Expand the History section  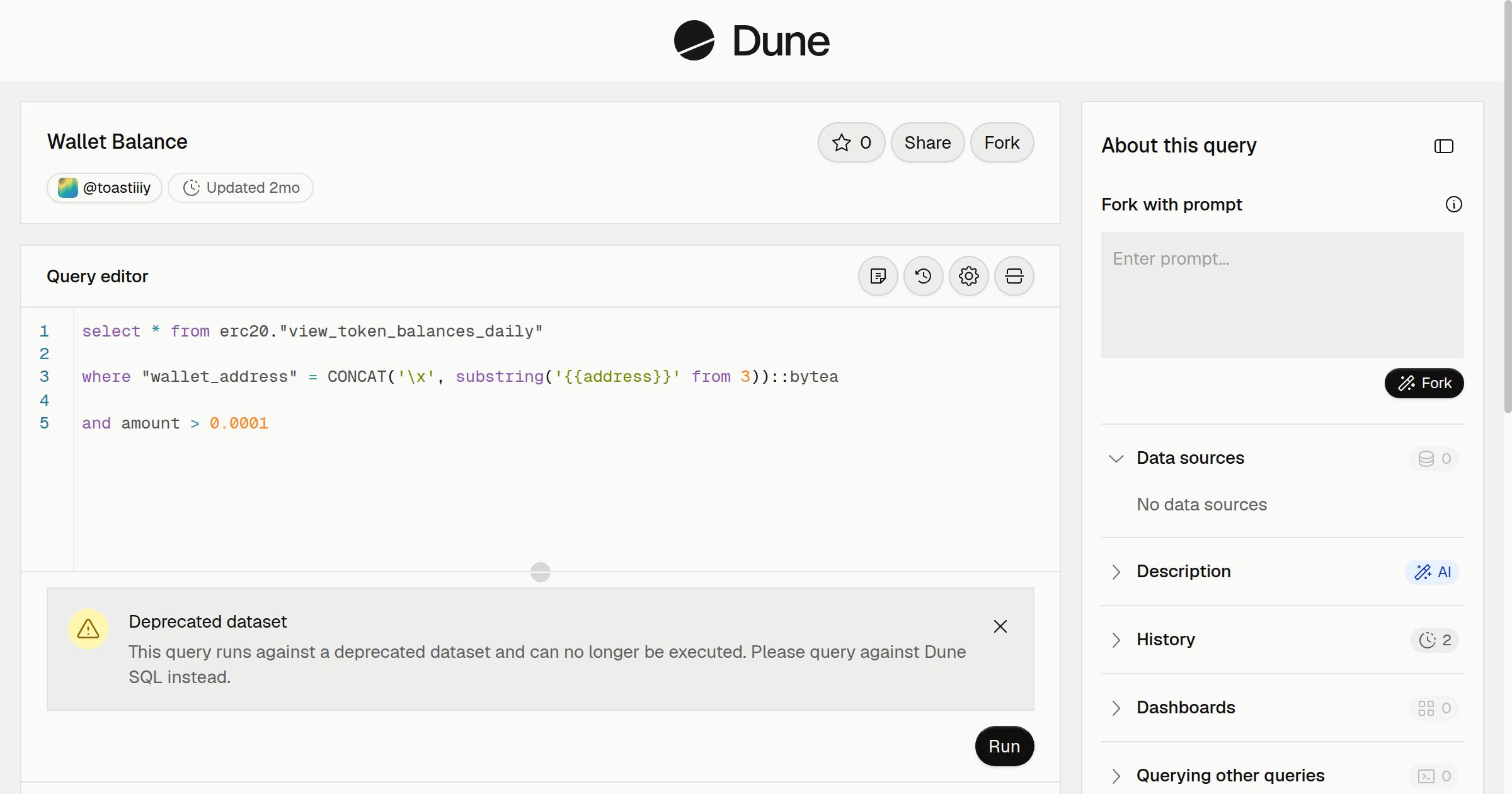click(1116, 640)
